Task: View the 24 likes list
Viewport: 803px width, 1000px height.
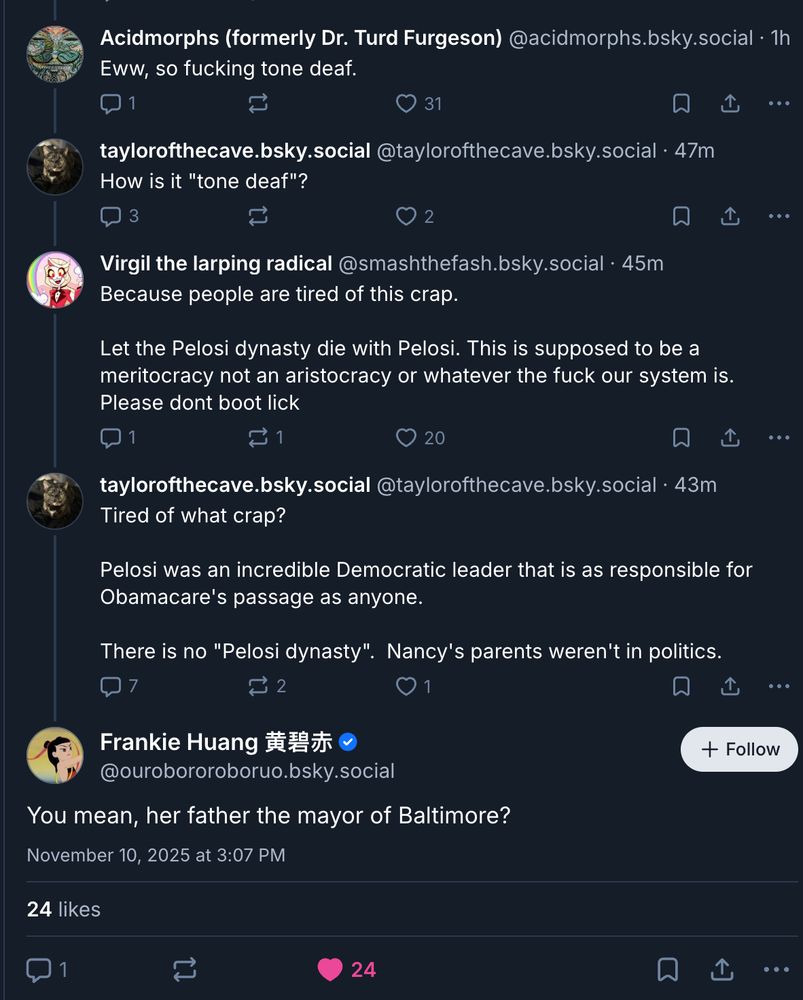Action: [x=64, y=909]
